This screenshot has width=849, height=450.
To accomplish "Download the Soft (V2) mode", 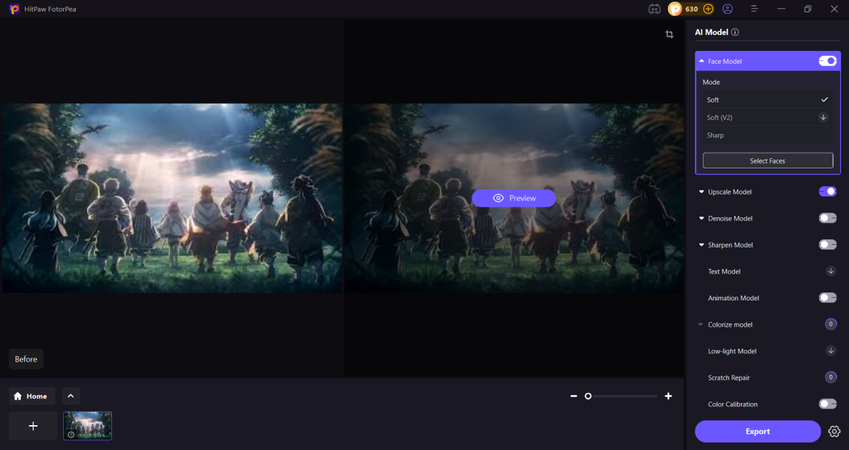I will click(x=823, y=118).
